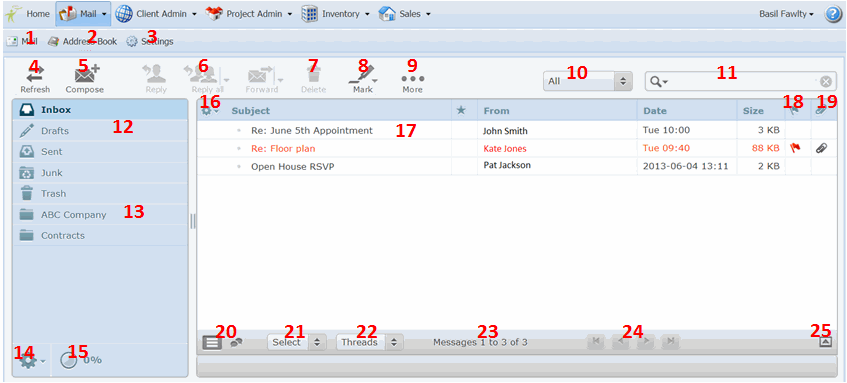Toggle read dot for Re: Floor plan
The image size is (847, 383).
[239, 149]
